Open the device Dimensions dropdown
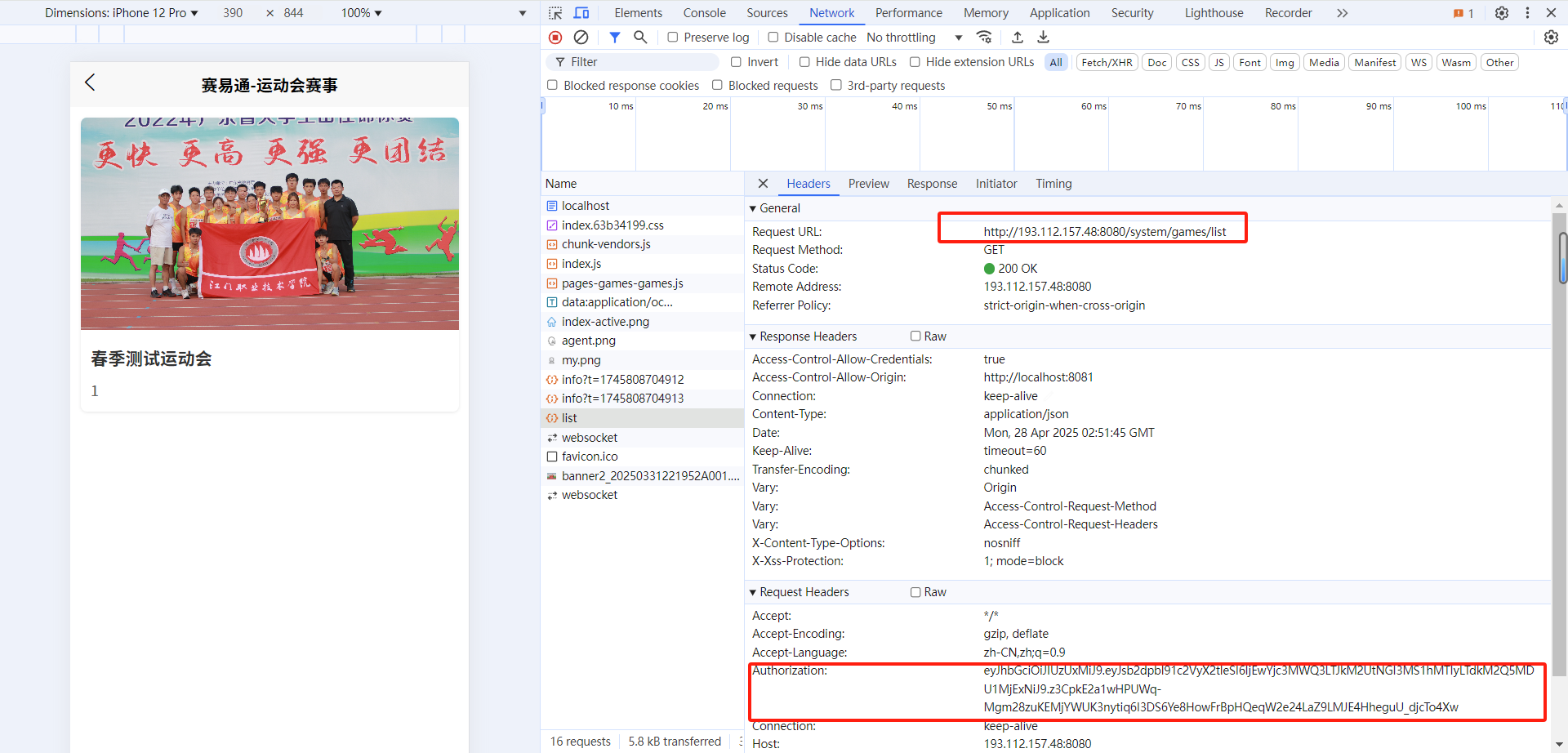 pos(122,13)
